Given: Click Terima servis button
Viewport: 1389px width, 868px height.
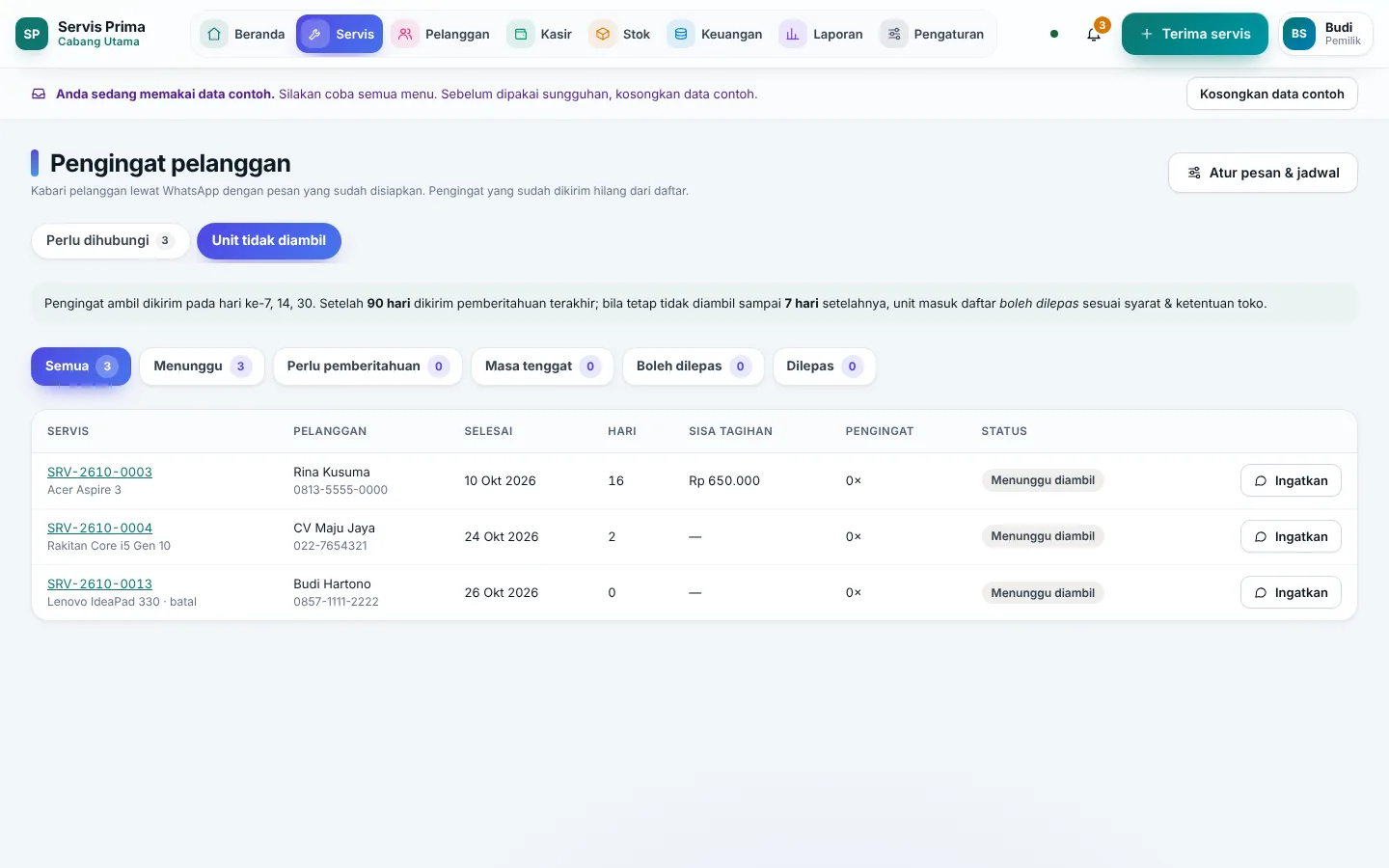Looking at the screenshot, I should tap(1195, 34).
